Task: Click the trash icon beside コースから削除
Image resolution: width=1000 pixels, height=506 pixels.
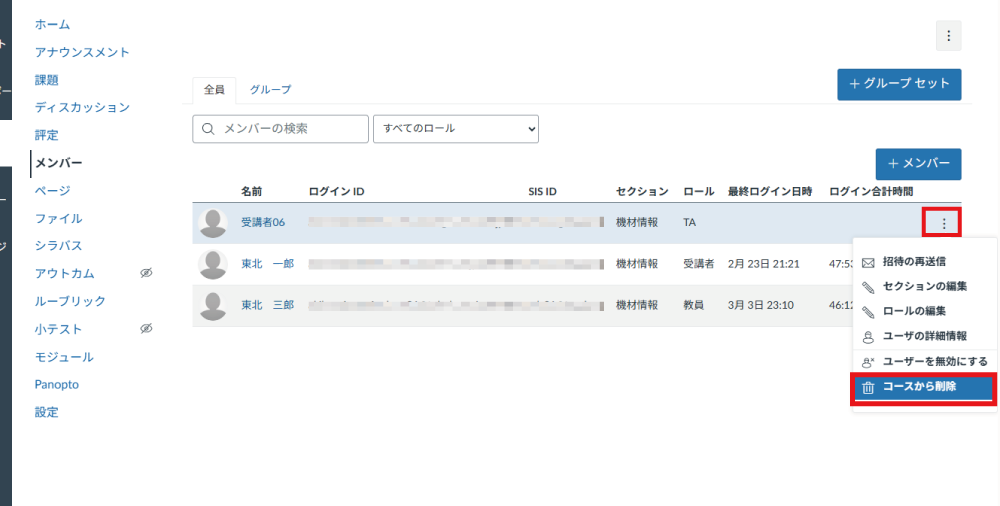Action: 868,387
